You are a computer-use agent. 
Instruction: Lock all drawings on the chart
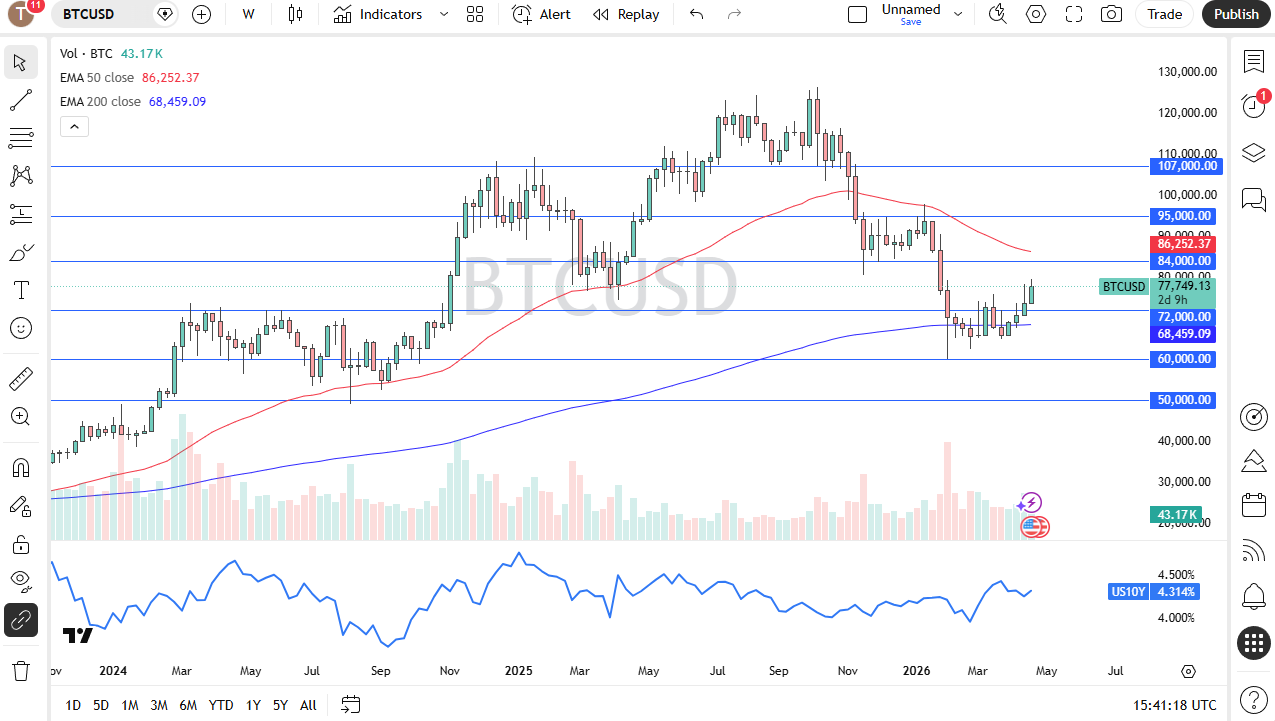(x=21, y=544)
